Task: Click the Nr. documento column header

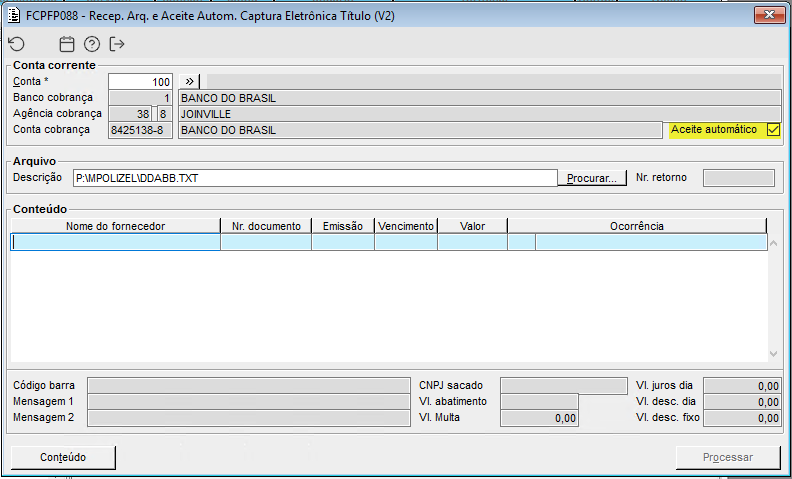Action: point(265,226)
